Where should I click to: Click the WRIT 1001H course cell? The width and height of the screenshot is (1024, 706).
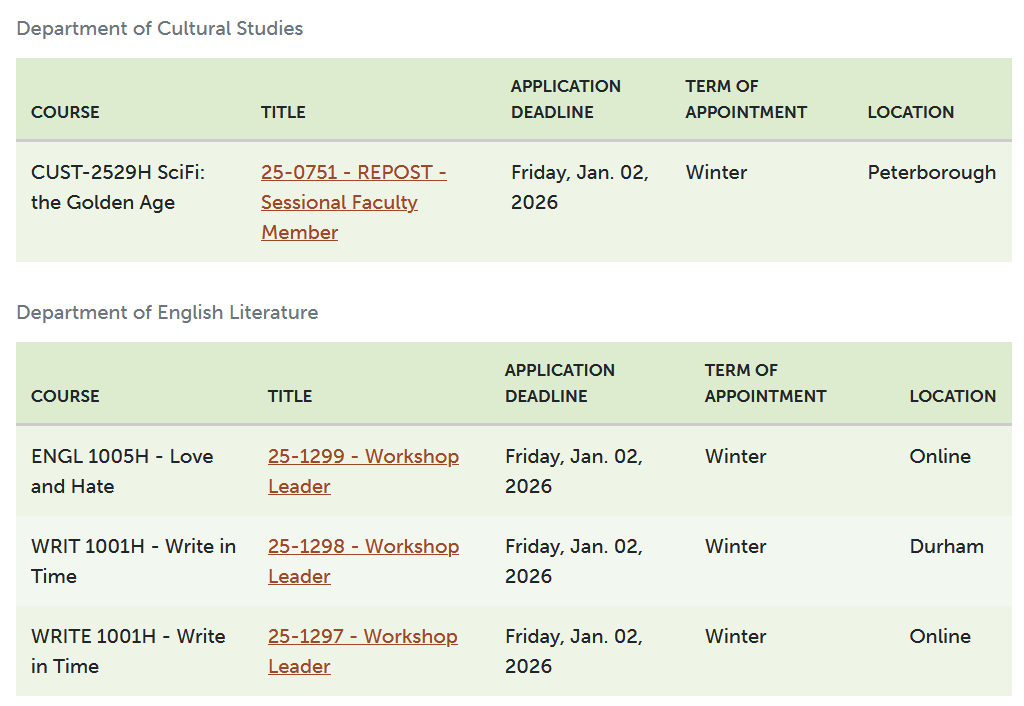tap(133, 561)
